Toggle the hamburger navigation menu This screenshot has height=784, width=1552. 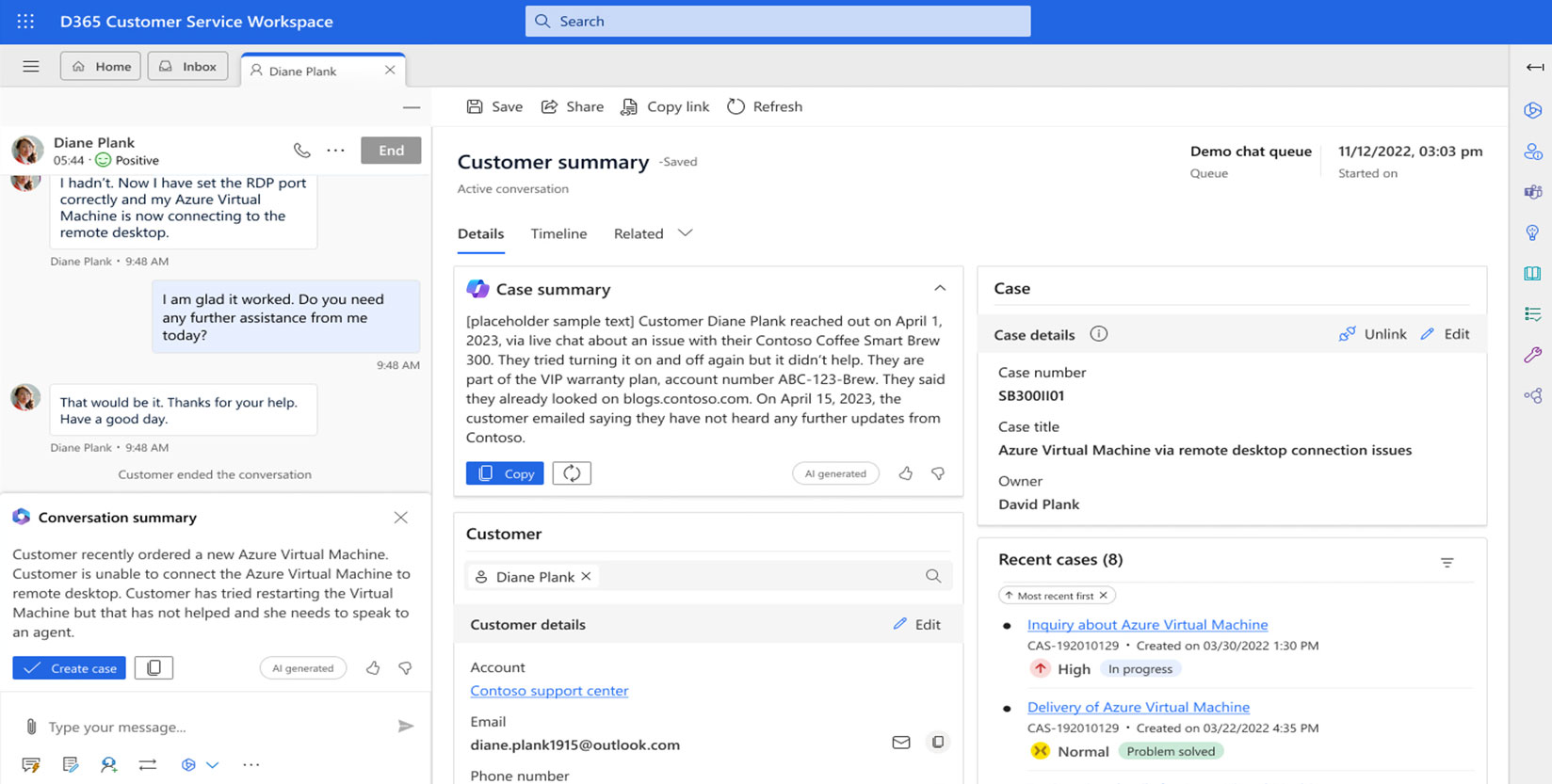pyautogui.click(x=31, y=67)
